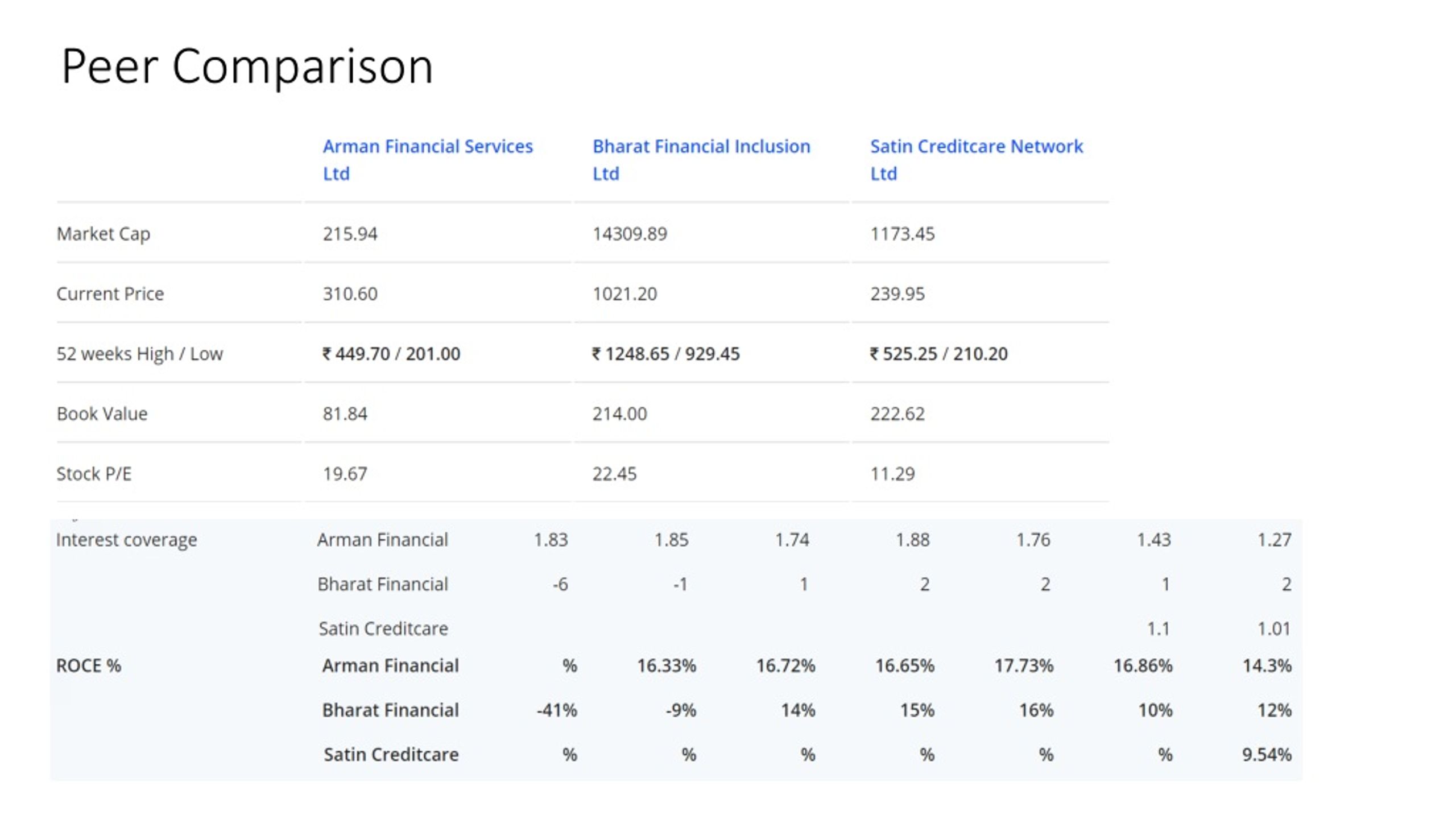Click book value 81.84
The width and height of the screenshot is (1456, 819).
click(x=345, y=413)
